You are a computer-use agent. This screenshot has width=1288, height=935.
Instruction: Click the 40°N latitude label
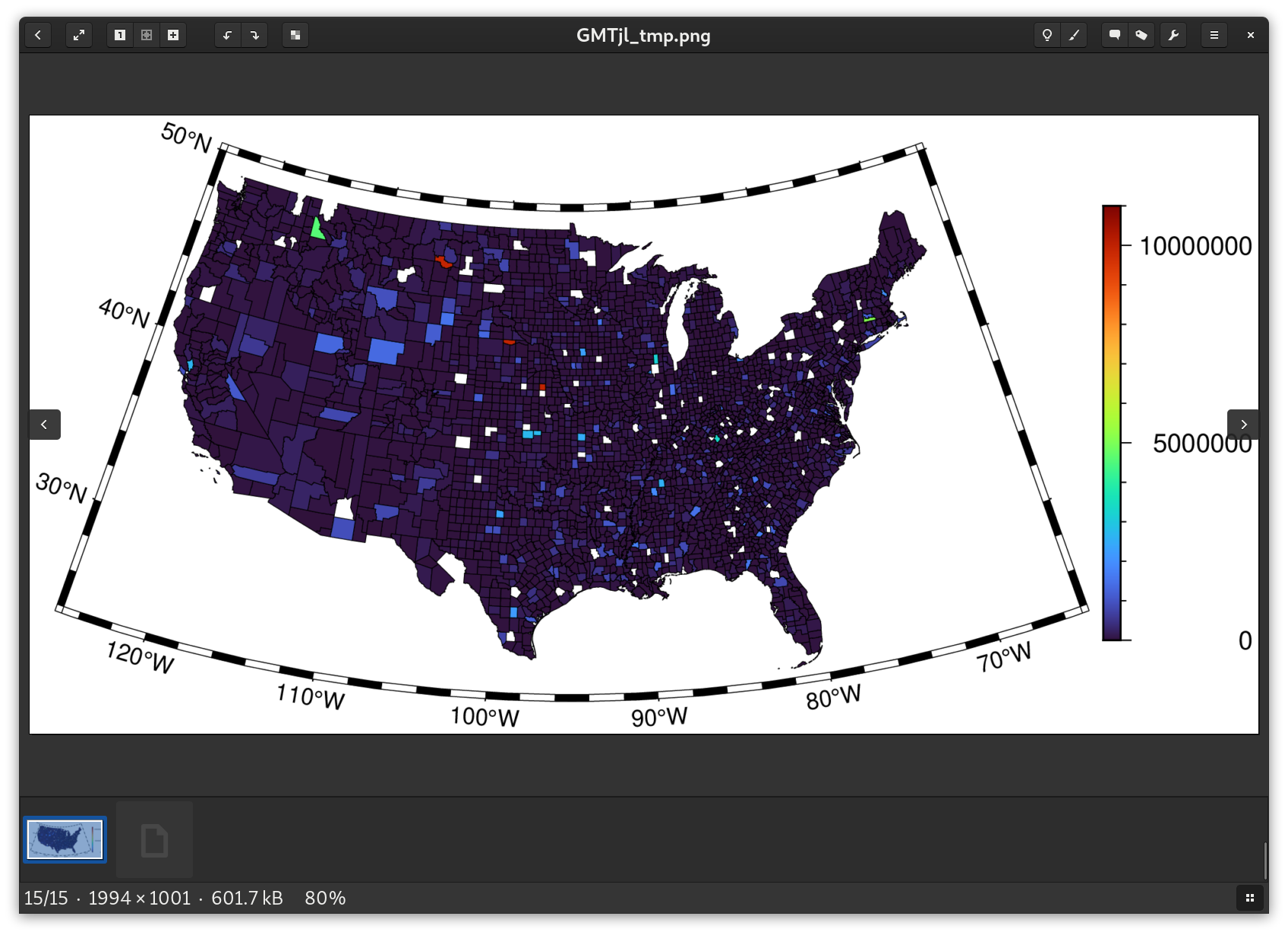(125, 313)
